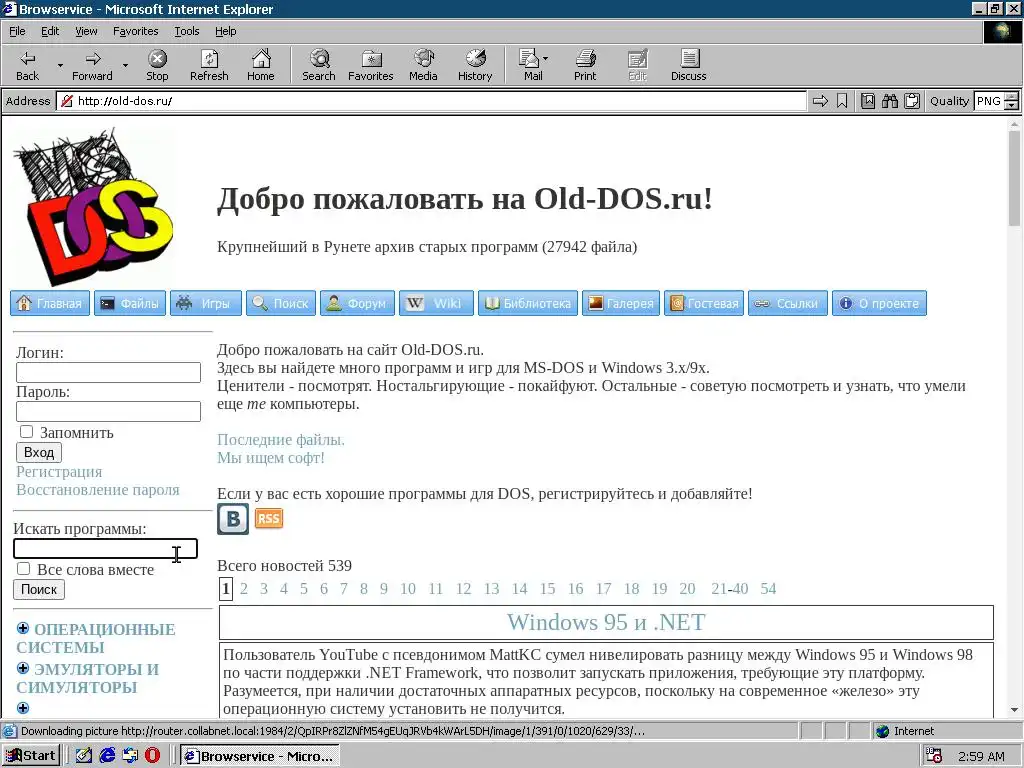Open the Tools menu
1024x768 pixels.
(x=186, y=31)
